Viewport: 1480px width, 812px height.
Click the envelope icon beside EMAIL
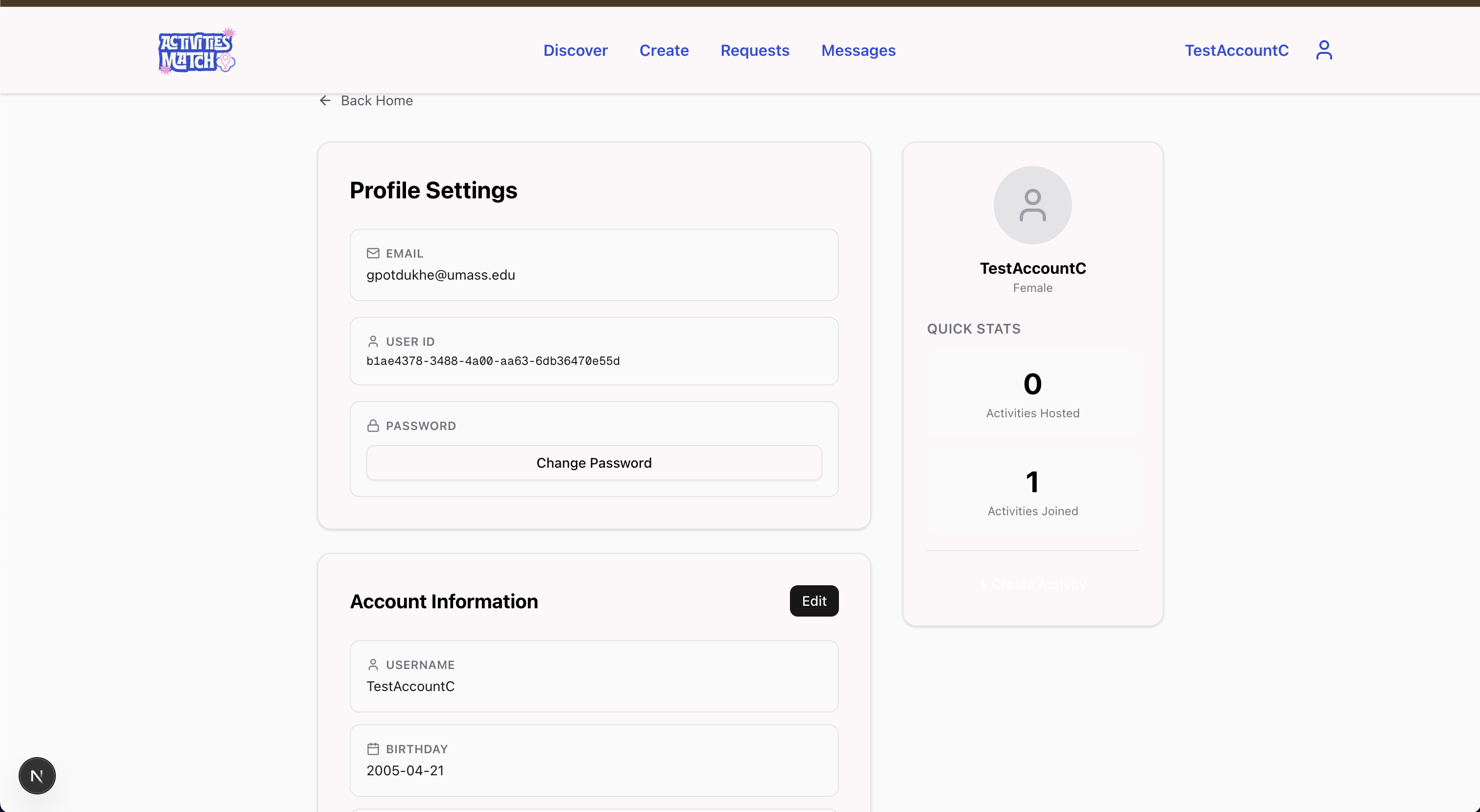pyautogui.click(x=373, y=253)
